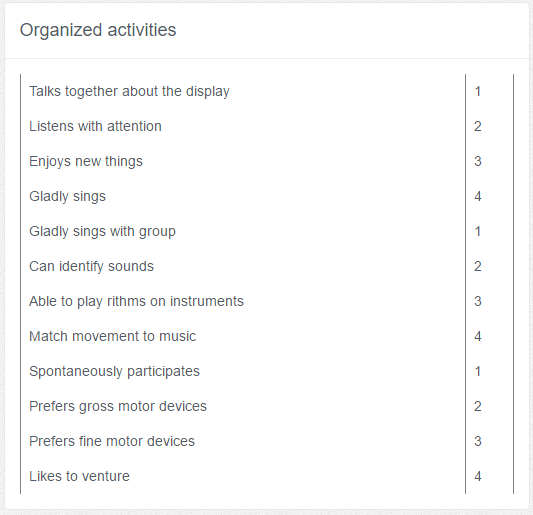Click score 4 beside Likes to venture
The height and width of the screenshot is (515, 533).
(x=478, y=477)
